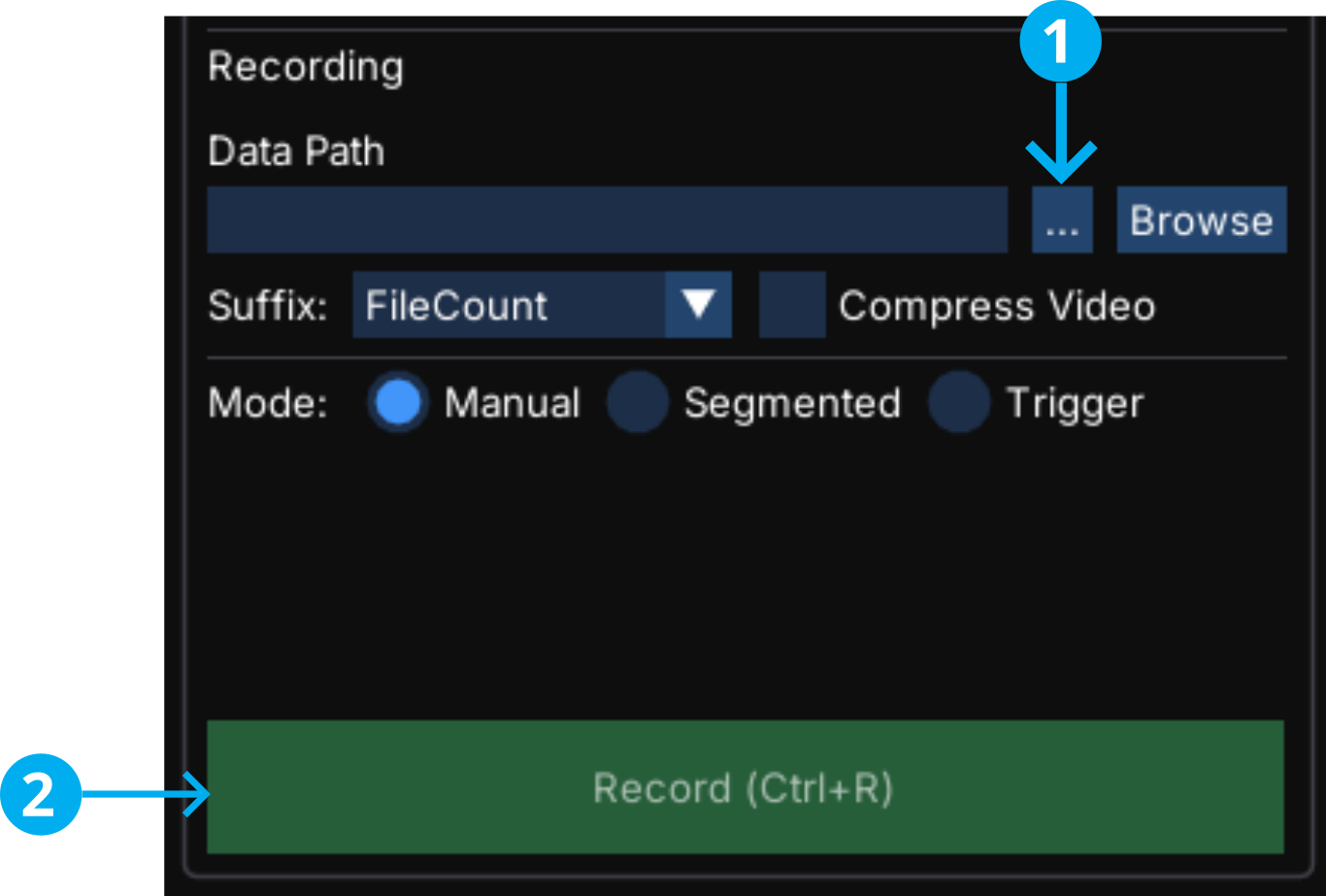Start recording with the green Record button
The width and height of the screenshot is (1326, 896).
tap(746, 787)
